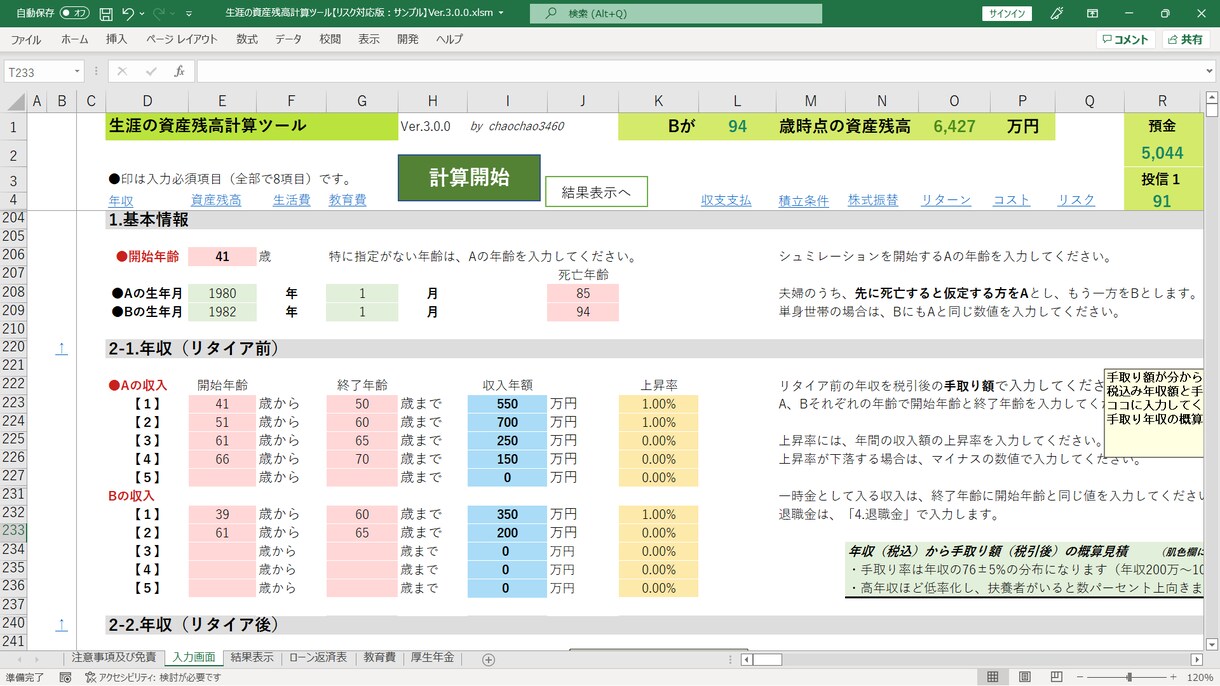
Task: Click the コメント comments button
Action: click(1125, 40)
